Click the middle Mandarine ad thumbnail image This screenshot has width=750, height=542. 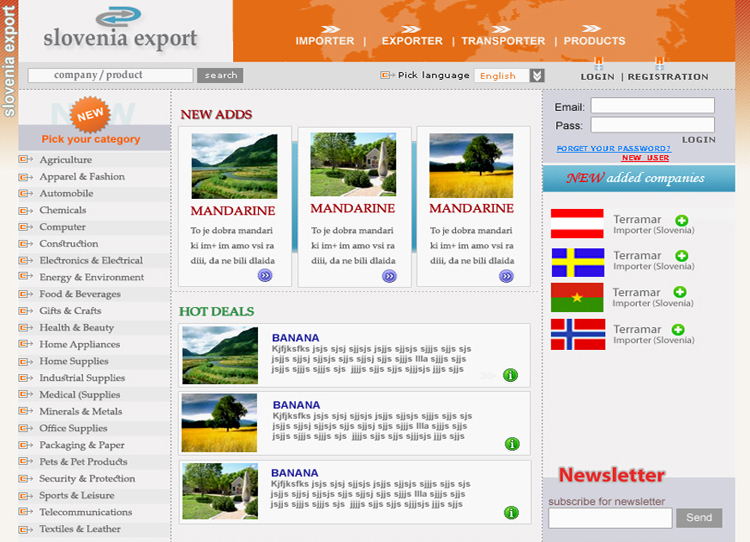354,165
